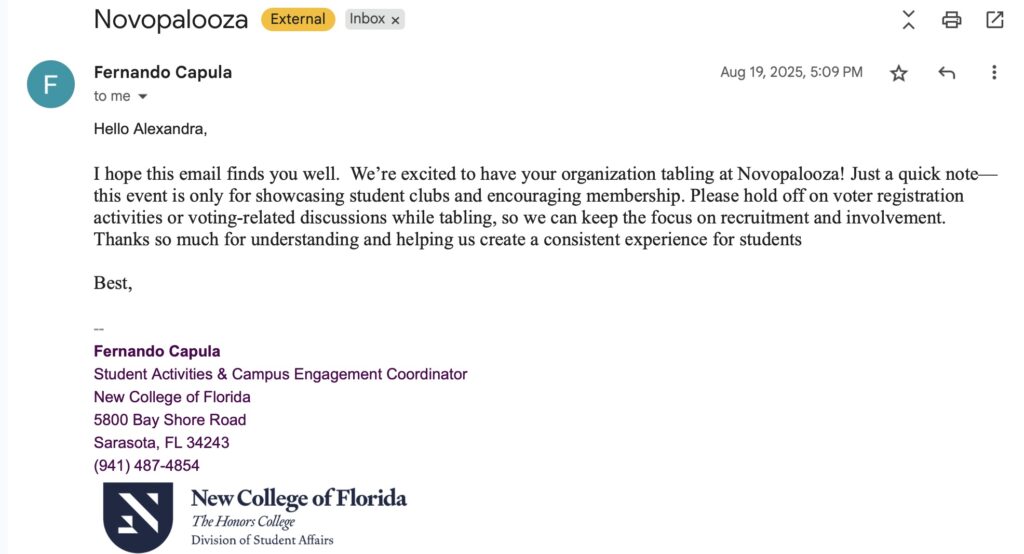Click the Novopalooza subject heading
Screen dimensions: 1024x554
pos(170,19)
